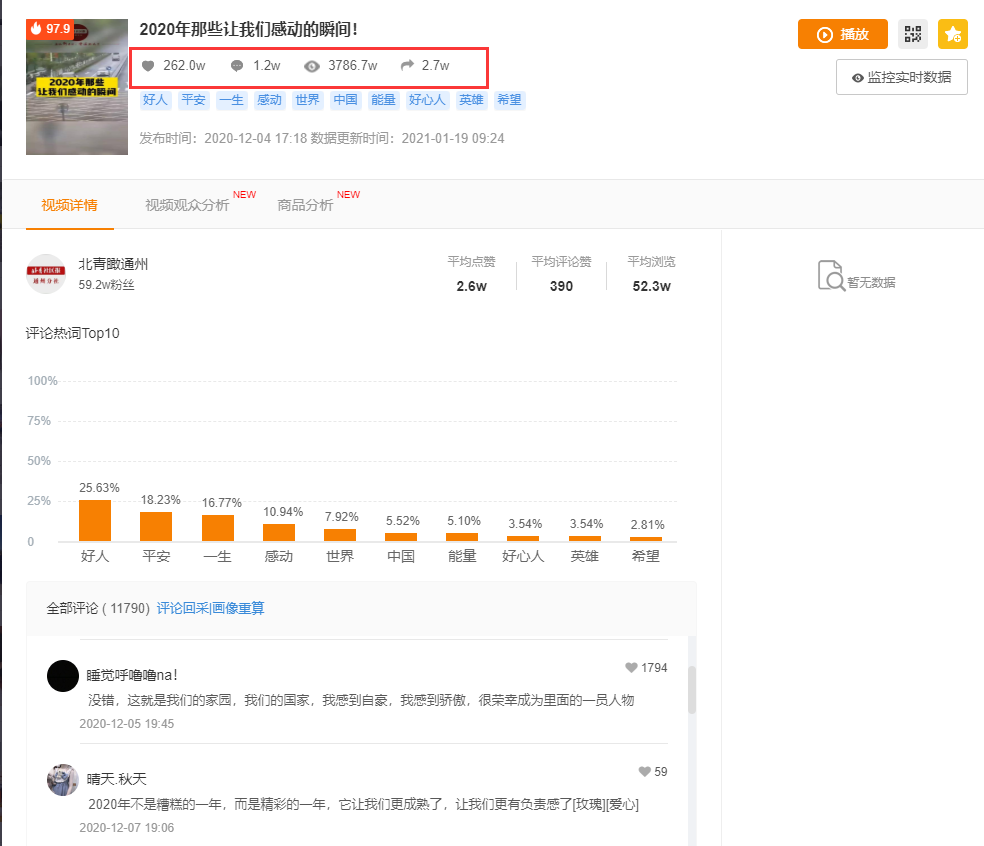Click the heart icon with 59 likes
This screenshot has height=846, width=984.
point(644,772)
